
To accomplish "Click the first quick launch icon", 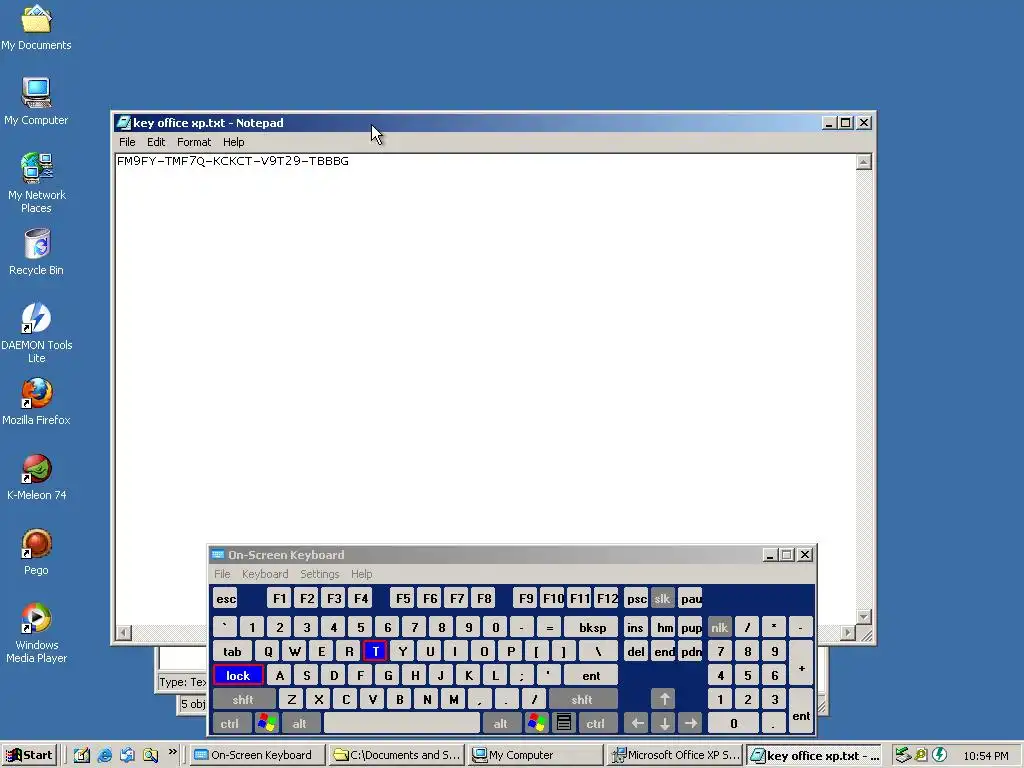I will click(x=82, y=755).
